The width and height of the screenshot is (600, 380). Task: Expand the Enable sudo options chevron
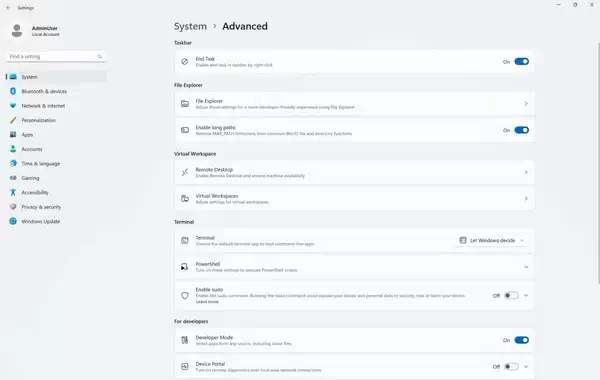(526, 295)
